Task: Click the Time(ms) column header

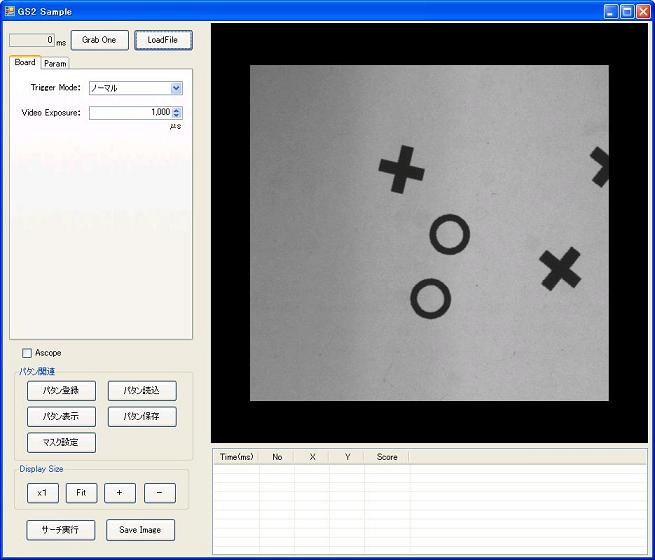Action: (236, 457)
